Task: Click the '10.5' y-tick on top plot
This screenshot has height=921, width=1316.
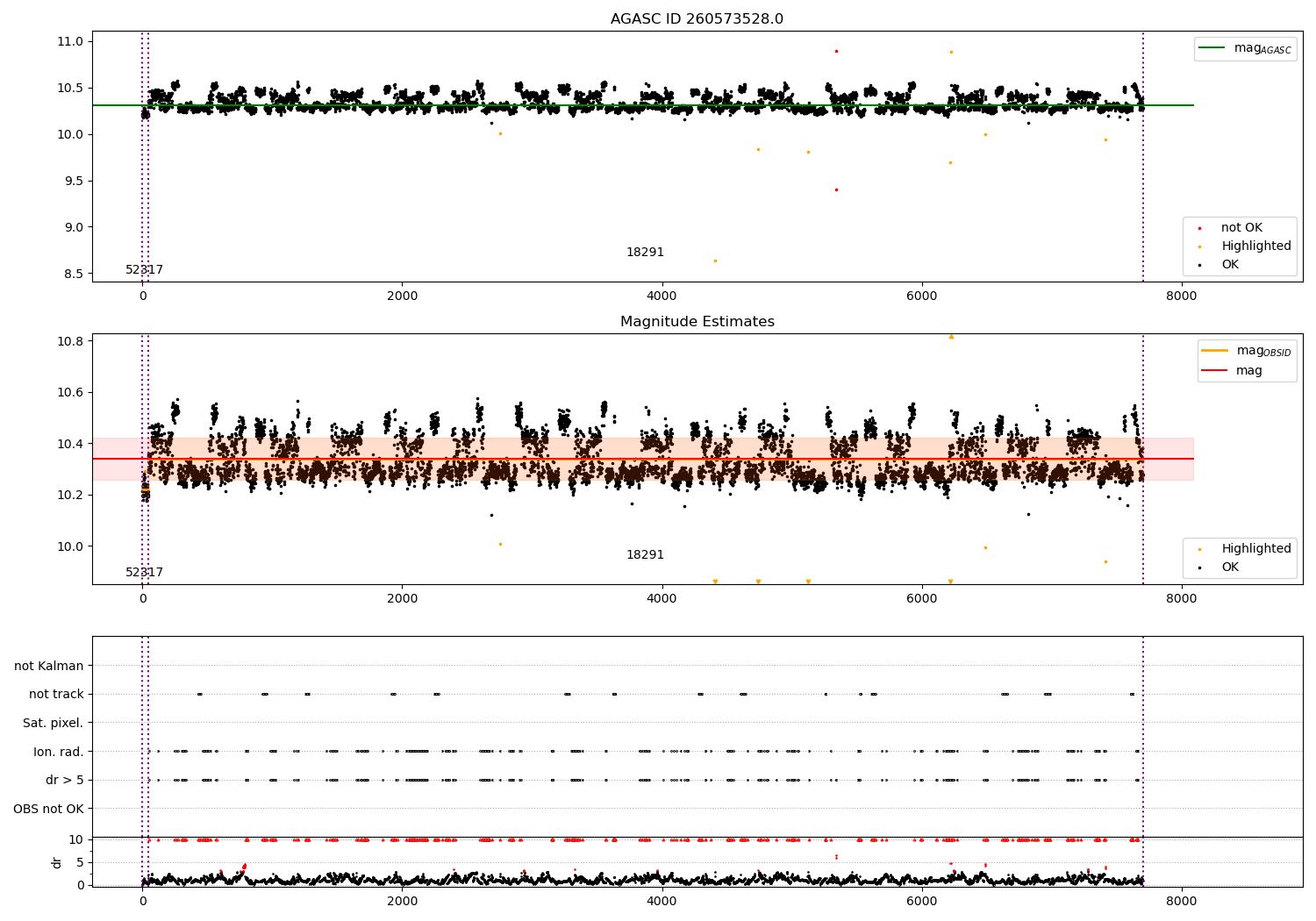Action: tap(70, 89)
